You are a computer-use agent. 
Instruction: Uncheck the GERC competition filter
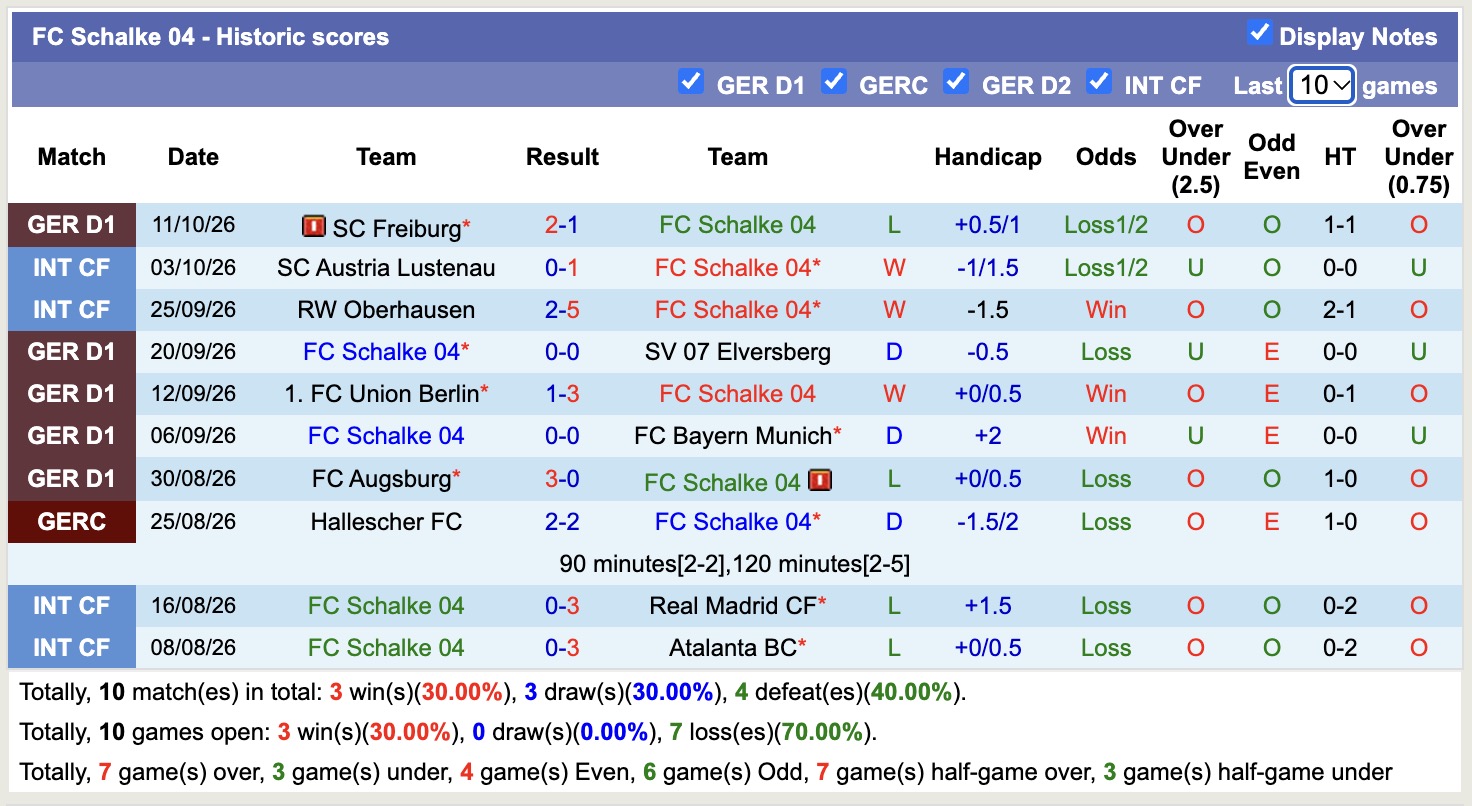834,81
